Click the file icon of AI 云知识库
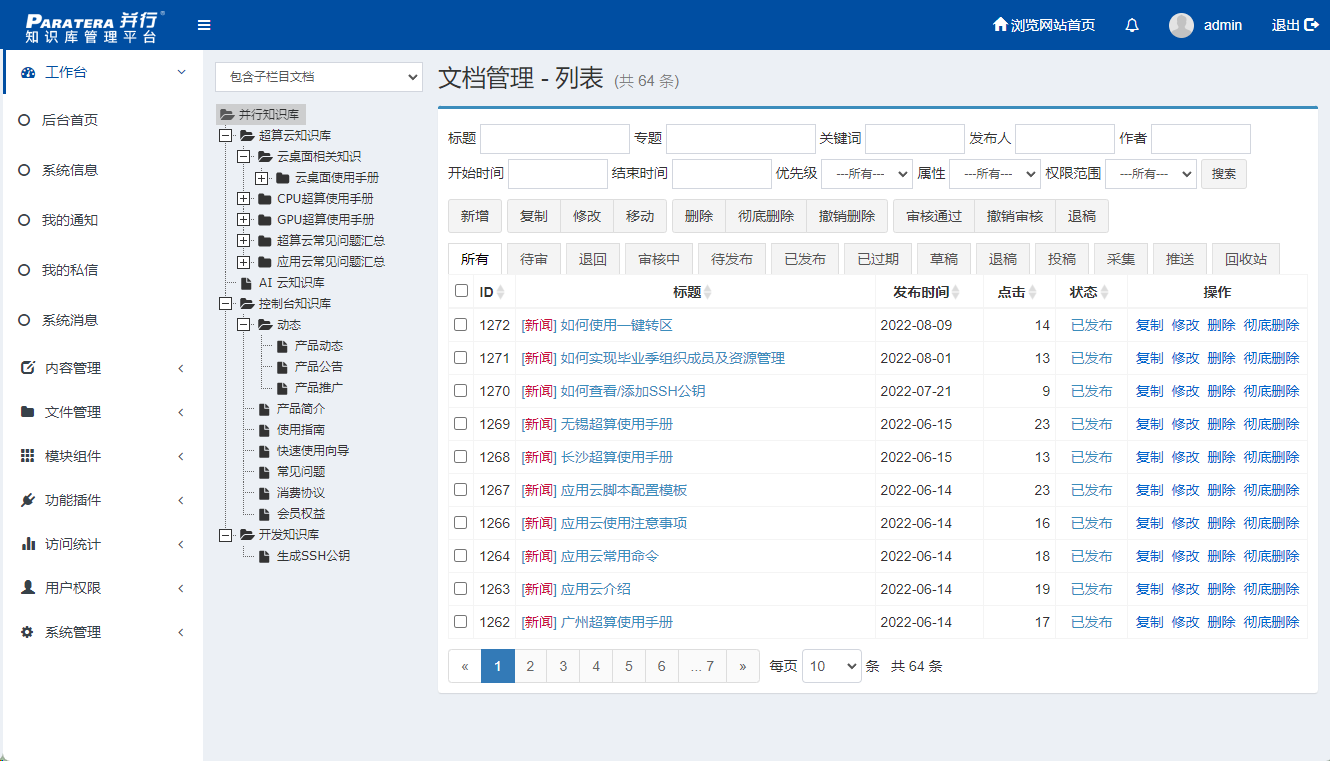Screen dimensions: 1330x761 pyautogui.click(x=246, y=283)
